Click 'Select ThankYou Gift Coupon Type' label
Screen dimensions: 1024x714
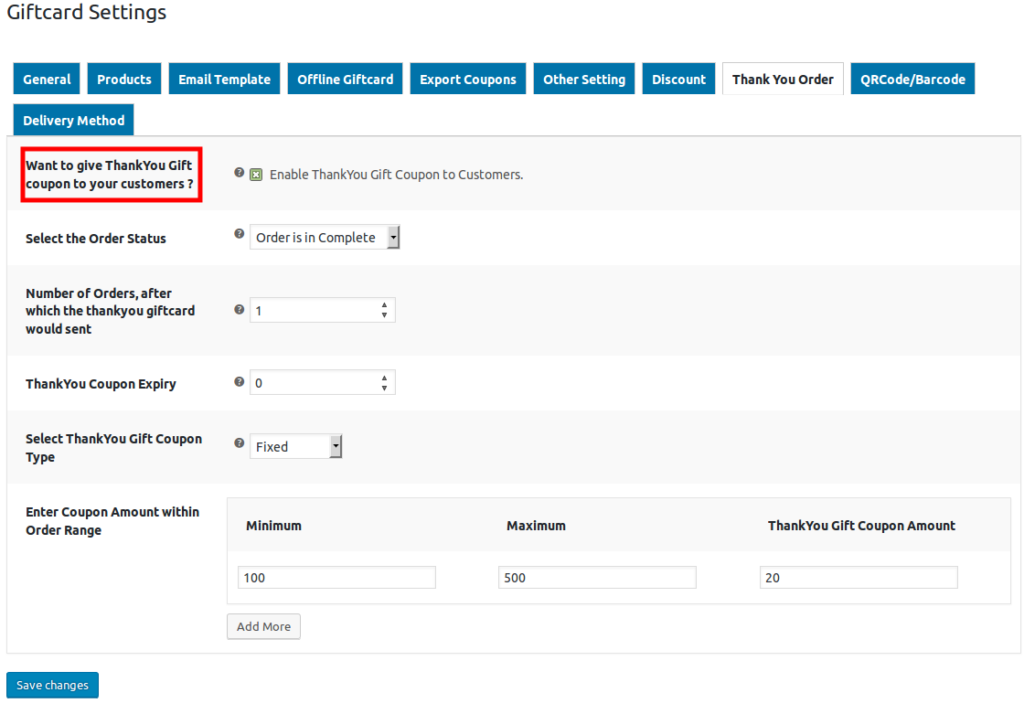tap(114, 447)
